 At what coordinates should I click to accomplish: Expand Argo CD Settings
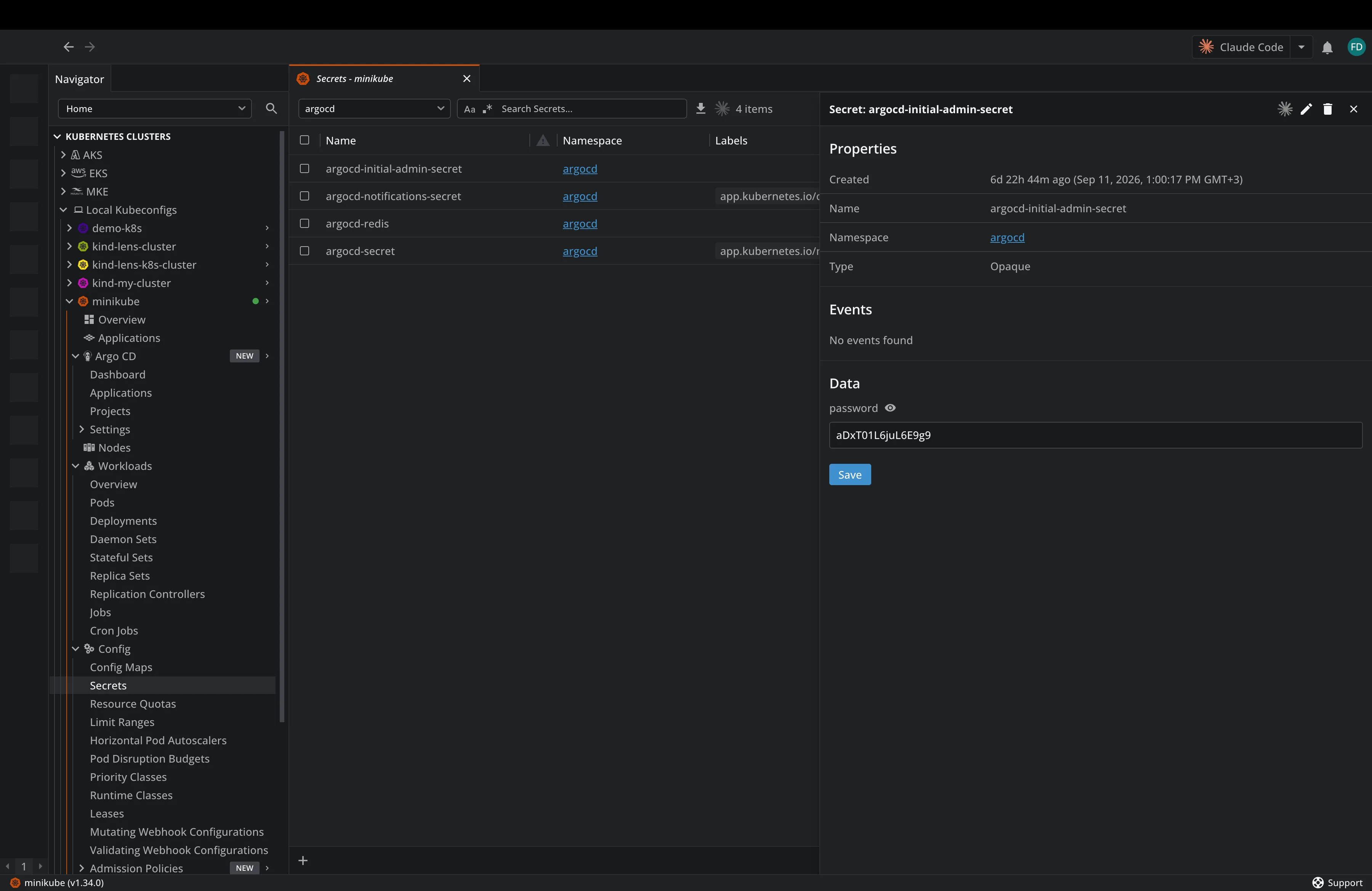81,429
